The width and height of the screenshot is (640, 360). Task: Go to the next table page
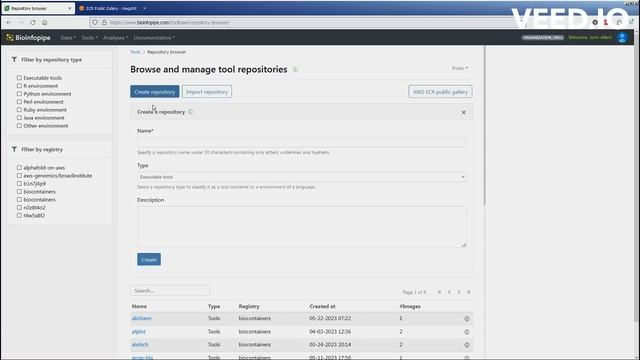click(459, 292)
